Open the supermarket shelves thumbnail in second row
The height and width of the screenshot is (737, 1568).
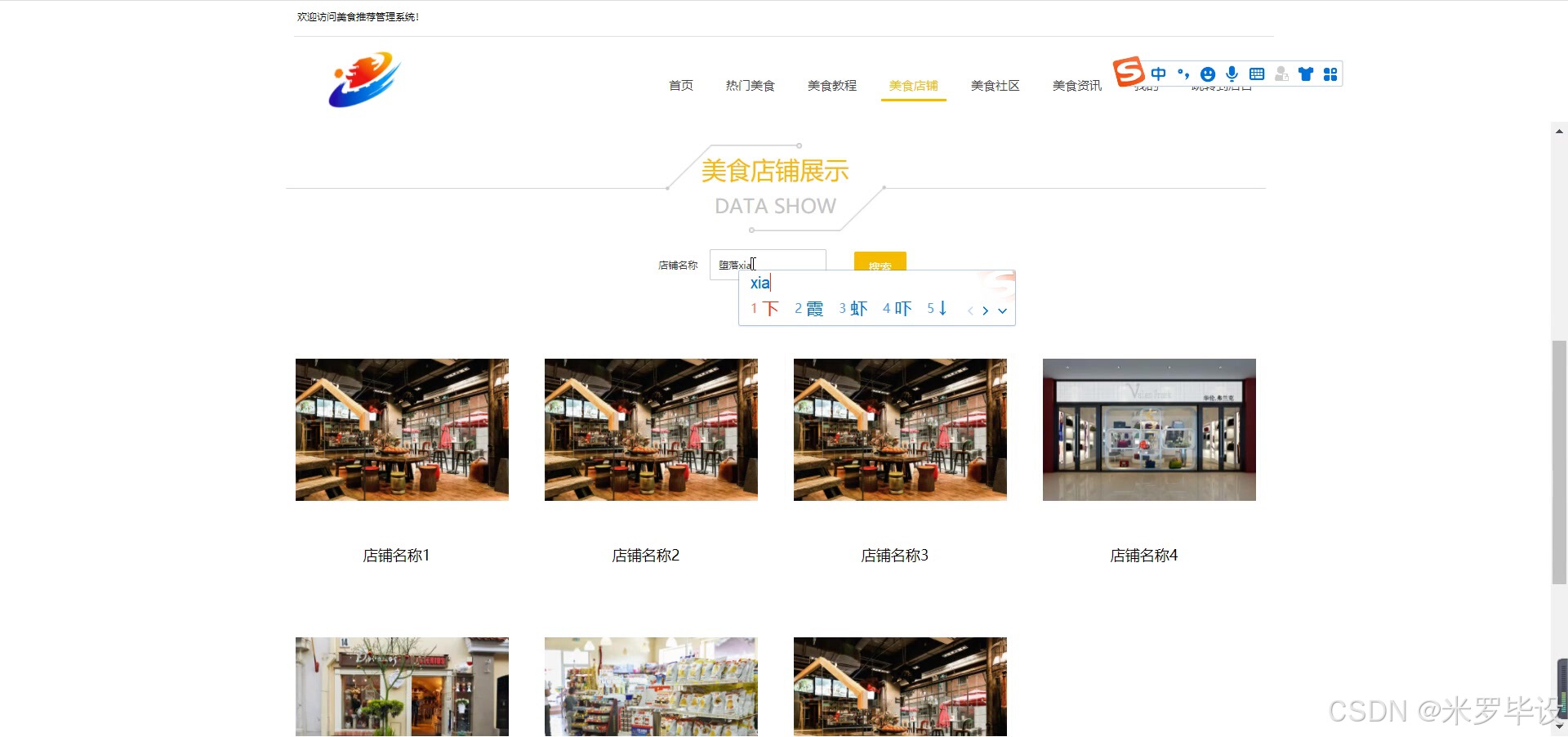coord(651,686)
